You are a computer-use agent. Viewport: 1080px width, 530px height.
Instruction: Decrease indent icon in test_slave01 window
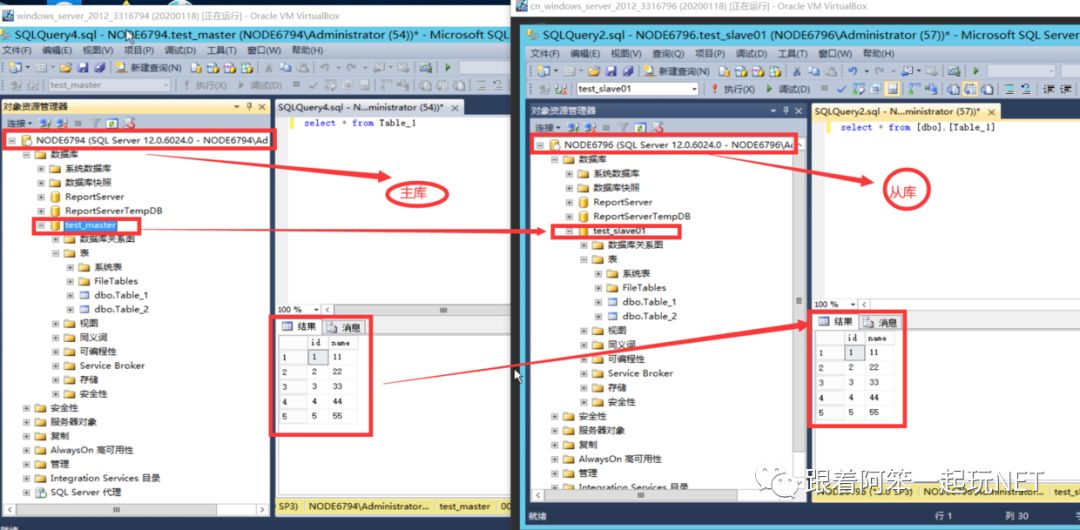pyautogui.click(x=1048, y=89)
